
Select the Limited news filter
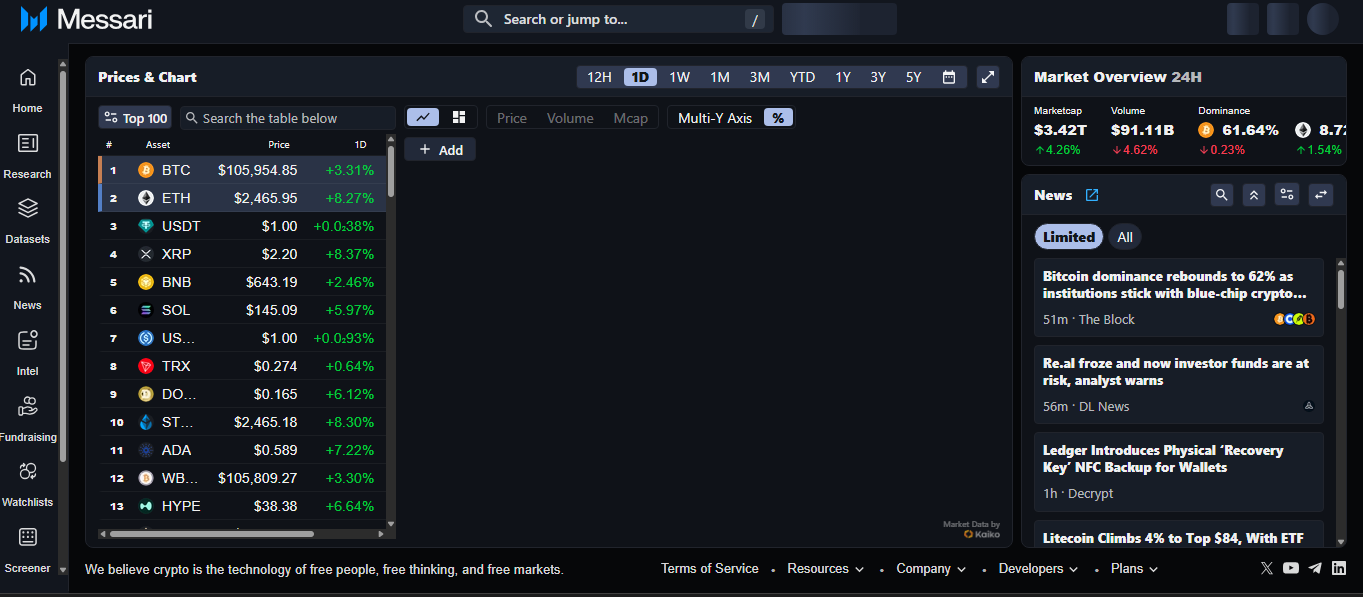point(1069,237)
